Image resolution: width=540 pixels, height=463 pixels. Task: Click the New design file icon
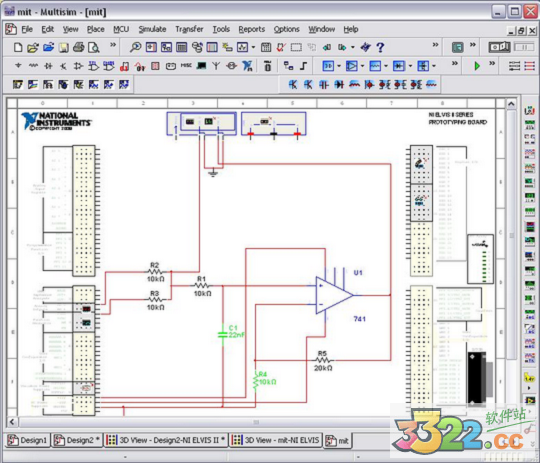point(18,47)
